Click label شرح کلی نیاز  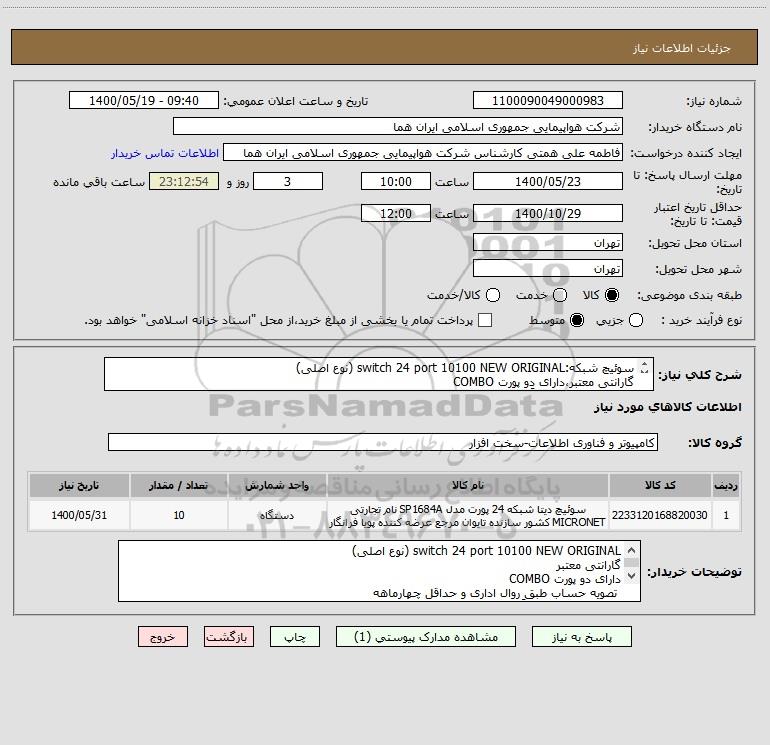point(700,375)
